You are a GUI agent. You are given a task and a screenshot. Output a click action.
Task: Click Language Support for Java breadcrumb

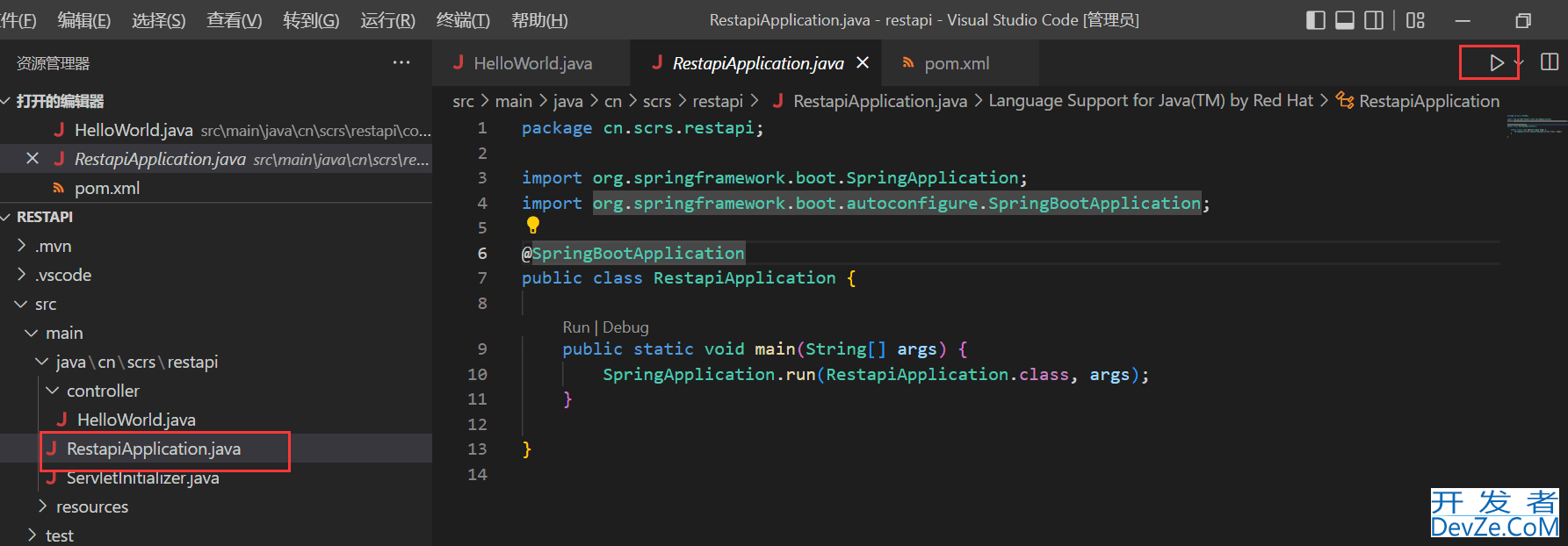[x=1151, y=101]
